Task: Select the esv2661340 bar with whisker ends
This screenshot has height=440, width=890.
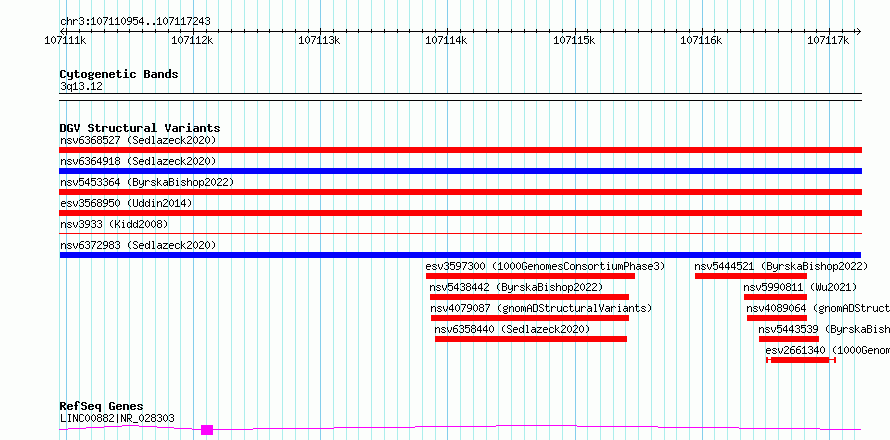Action: point(800,360)
